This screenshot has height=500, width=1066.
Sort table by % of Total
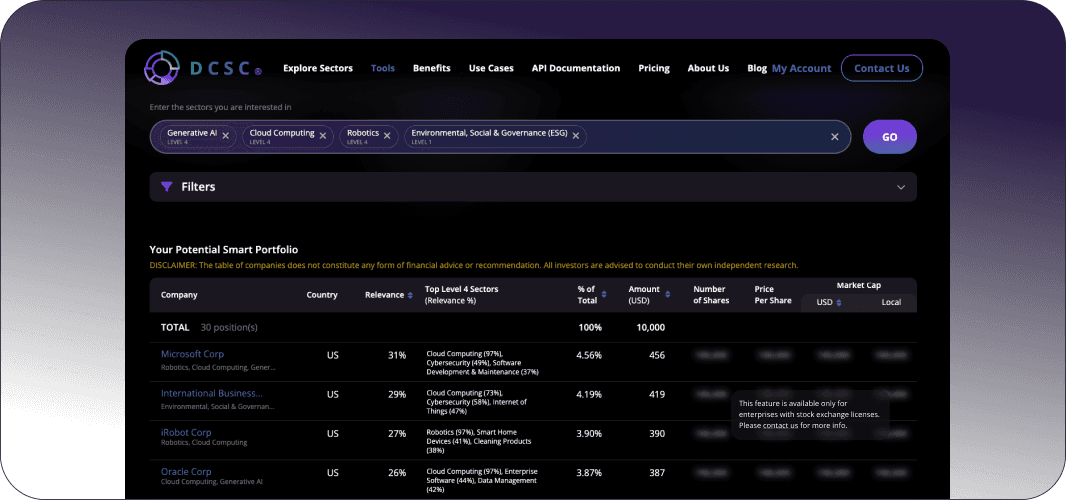click(604, 295)
